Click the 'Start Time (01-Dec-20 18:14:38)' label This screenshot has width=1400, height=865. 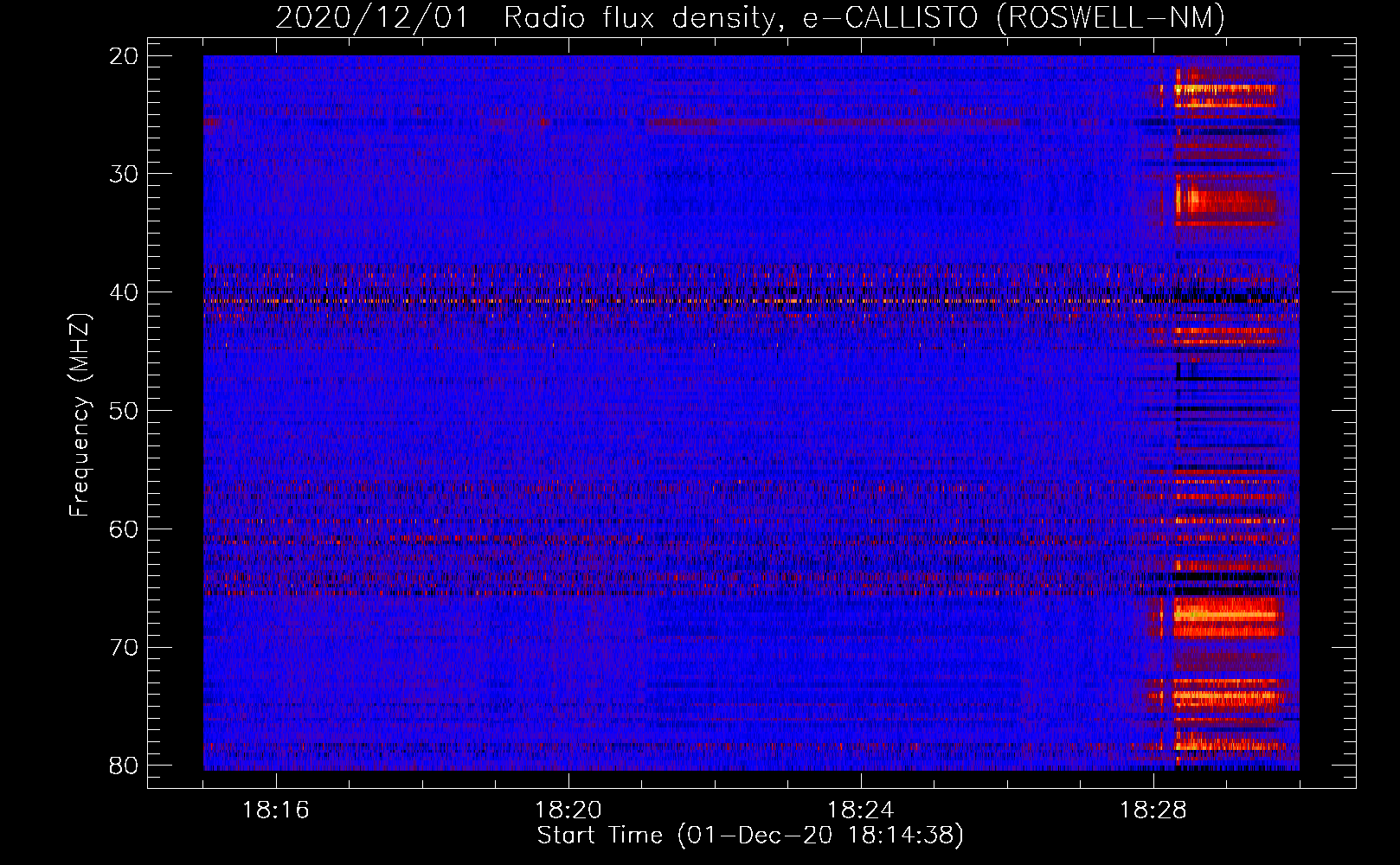[x=750, y=836]
